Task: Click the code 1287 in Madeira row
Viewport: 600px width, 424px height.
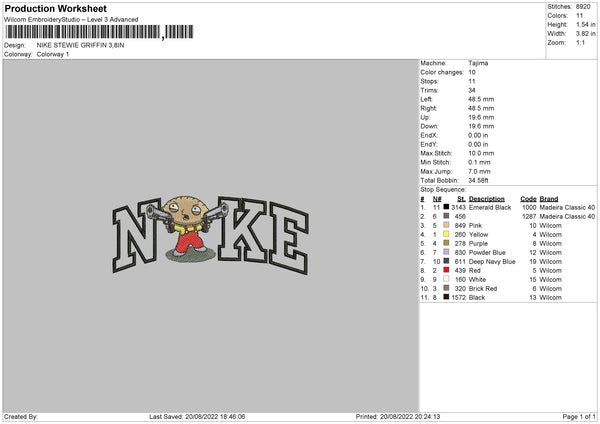Action: tap(529, 217)
